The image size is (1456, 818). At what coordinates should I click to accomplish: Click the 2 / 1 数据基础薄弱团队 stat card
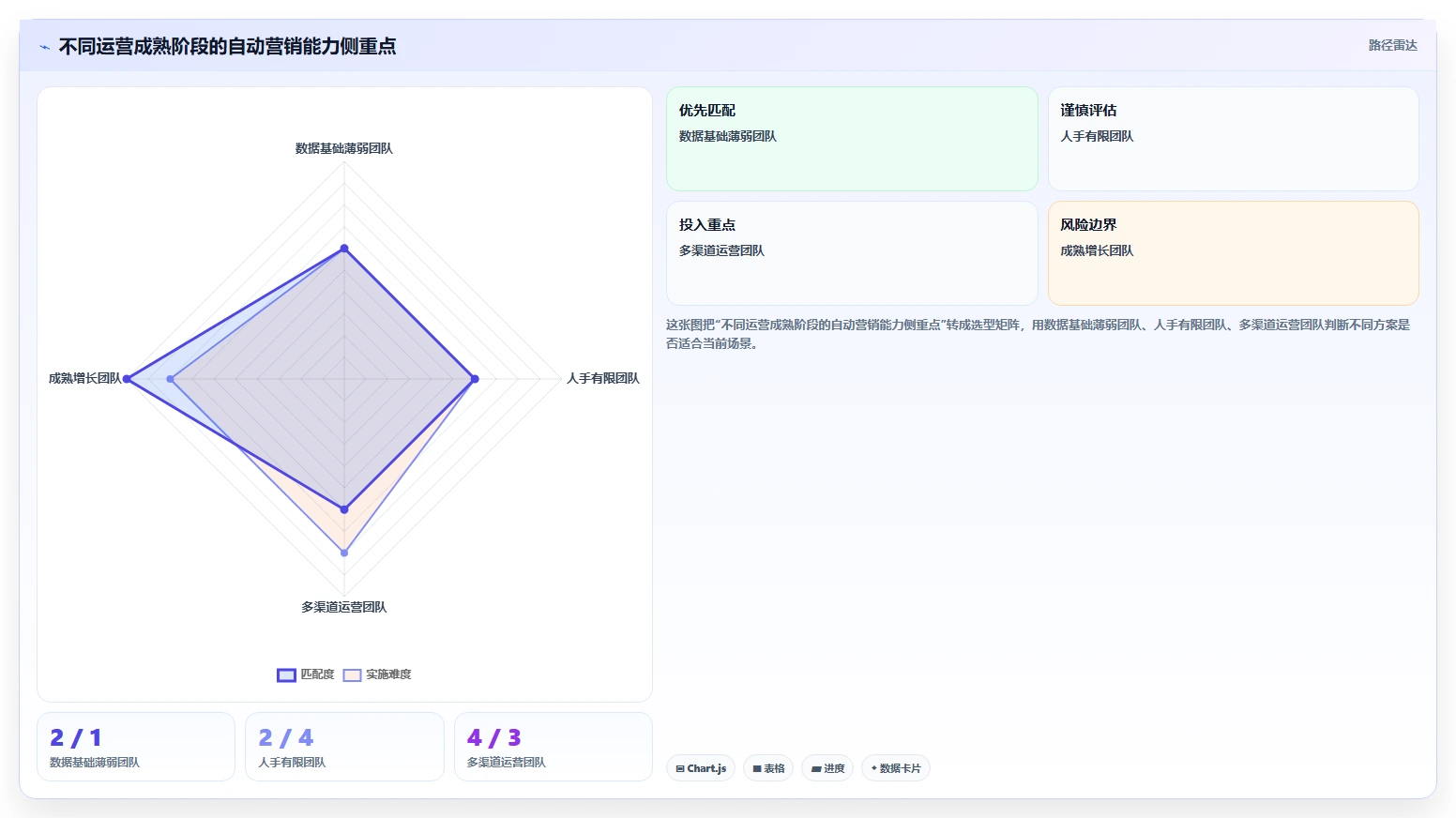click(x=136, y=747)
